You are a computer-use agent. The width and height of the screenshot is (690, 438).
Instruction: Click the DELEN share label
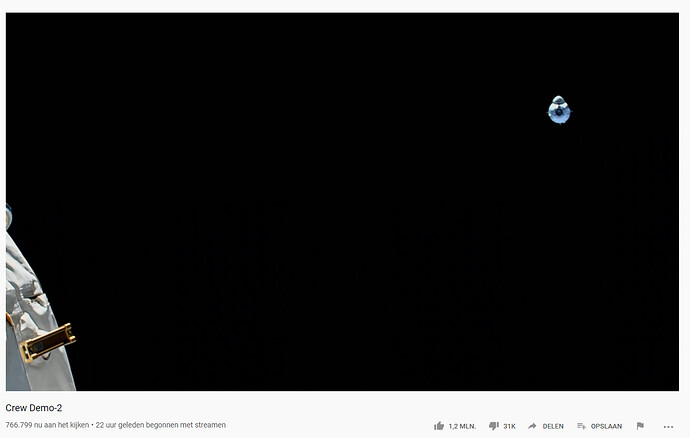tap(553, 426)
